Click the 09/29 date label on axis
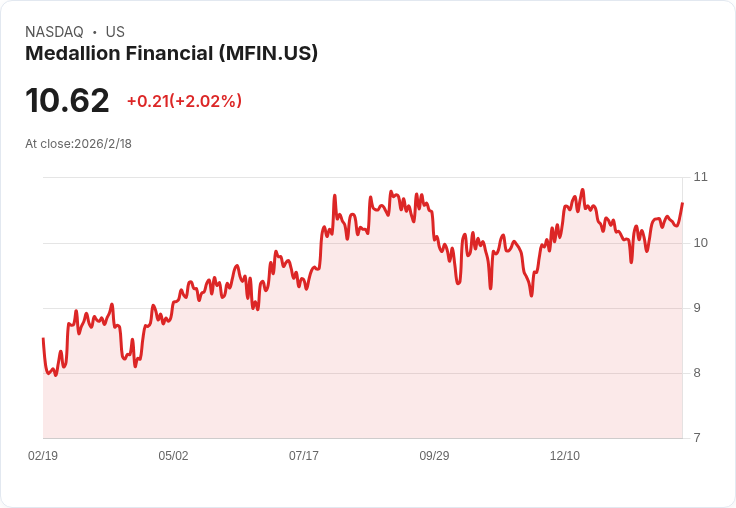736x508 pixels. pyautogui.click(x=434, y=455)
